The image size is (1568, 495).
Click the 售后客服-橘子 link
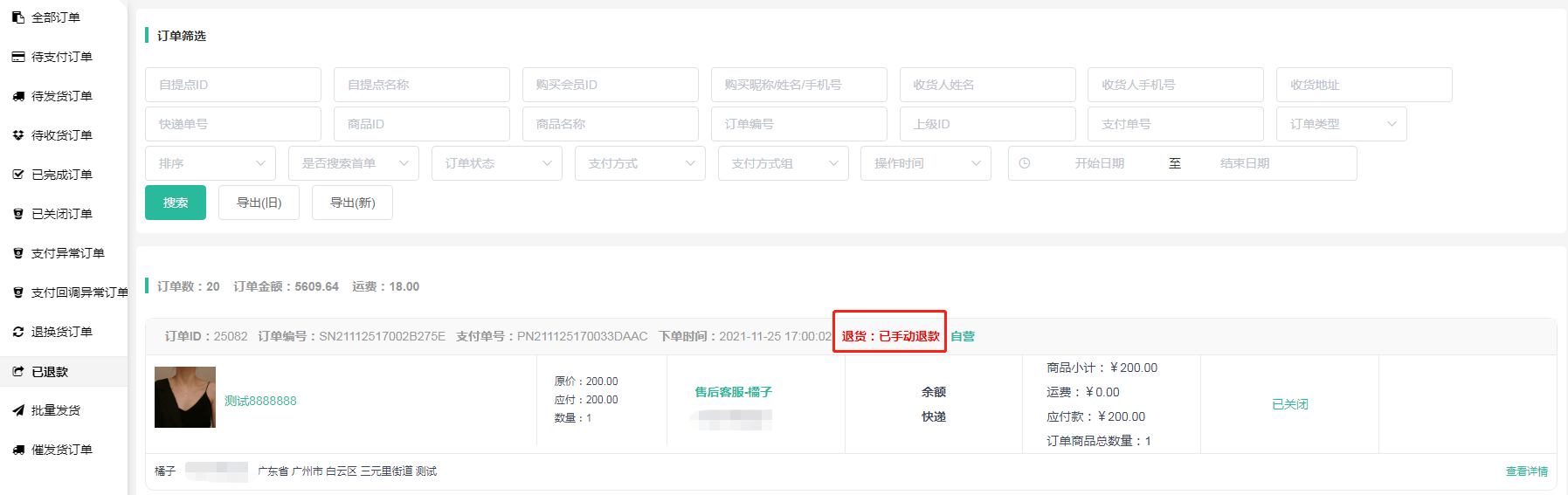[733, 392]
